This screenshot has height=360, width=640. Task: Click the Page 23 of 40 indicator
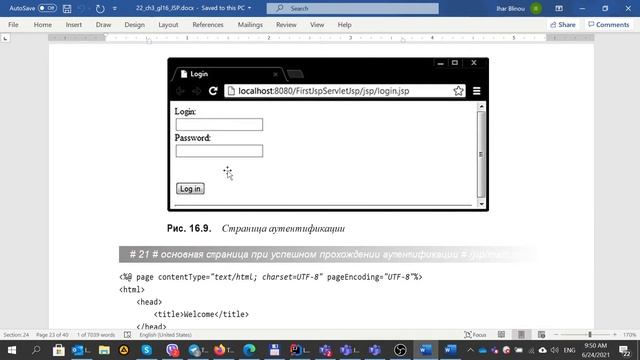pos(52,335)
